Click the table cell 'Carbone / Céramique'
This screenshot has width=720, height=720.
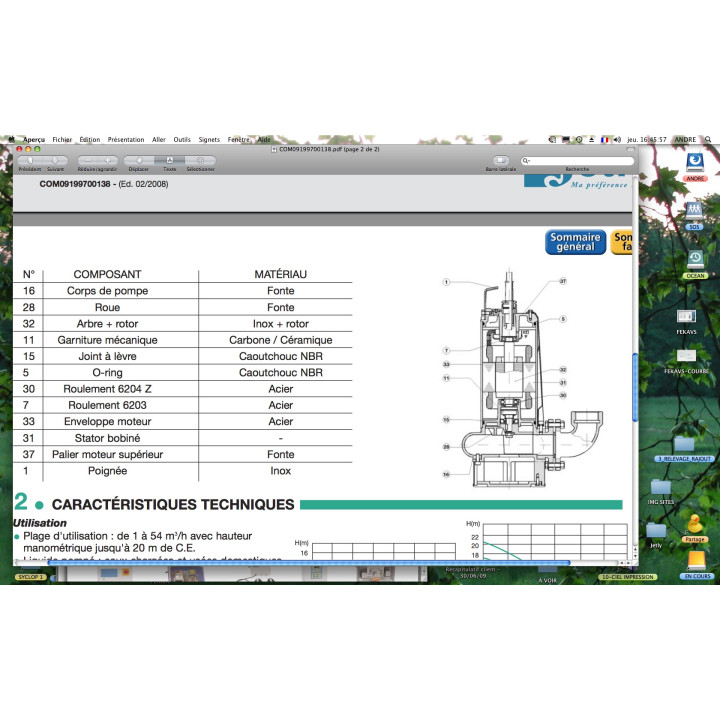click(x=281, y=340)
